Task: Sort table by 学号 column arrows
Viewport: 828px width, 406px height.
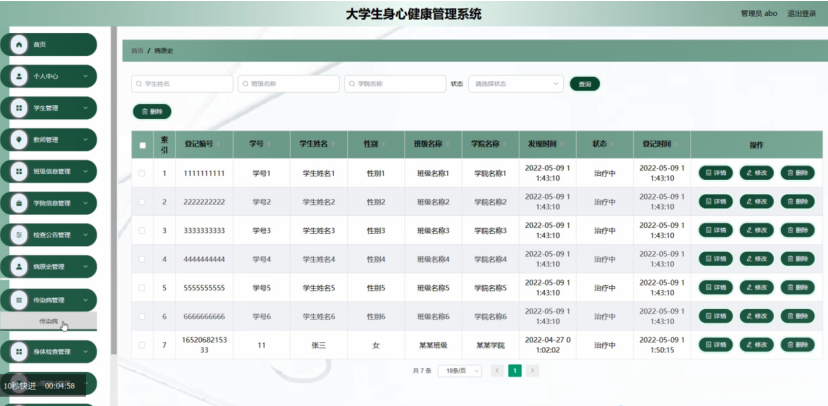Action: coord(269,144)
